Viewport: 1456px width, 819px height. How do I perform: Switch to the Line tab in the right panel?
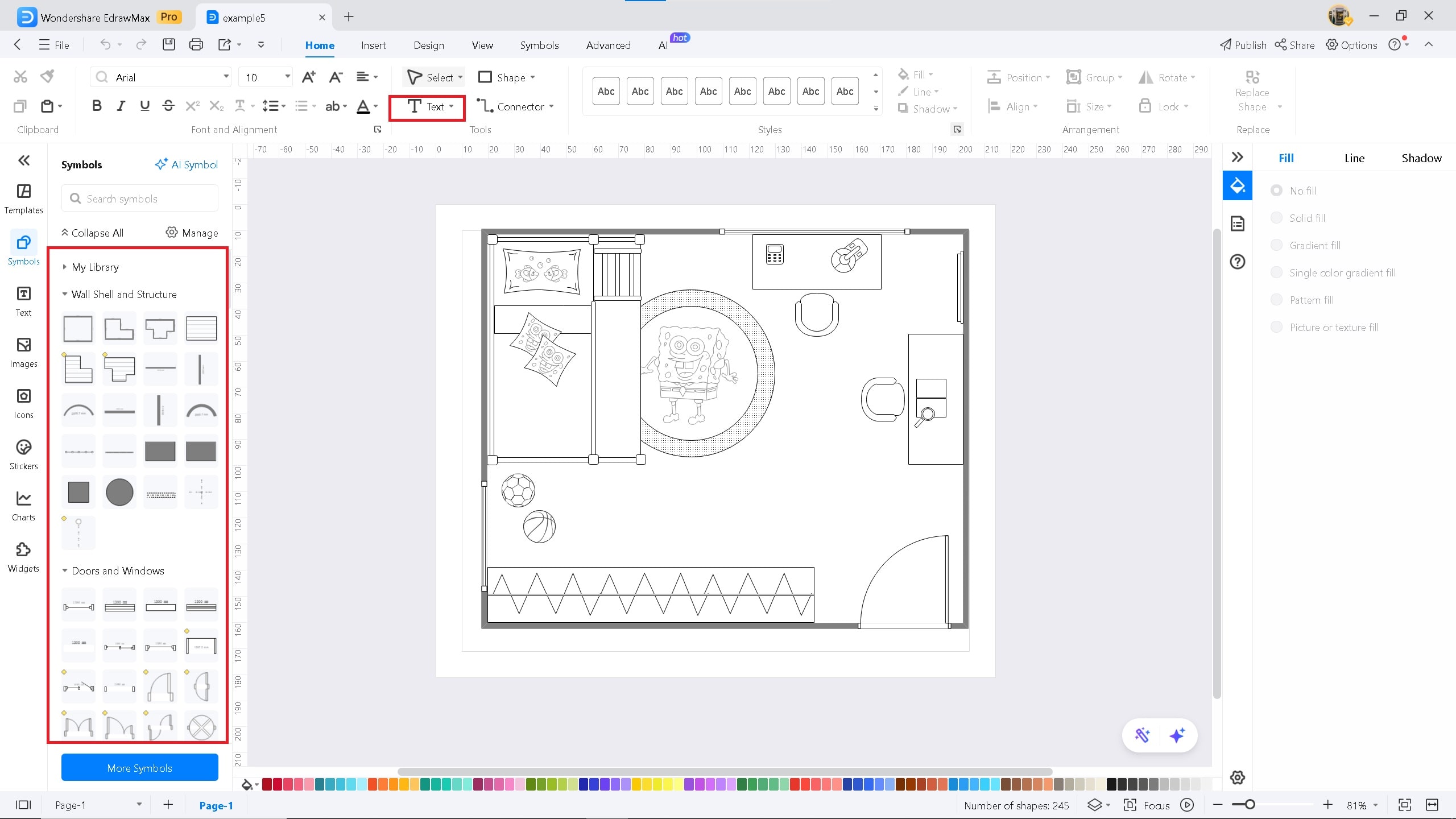coord(1354,158)
